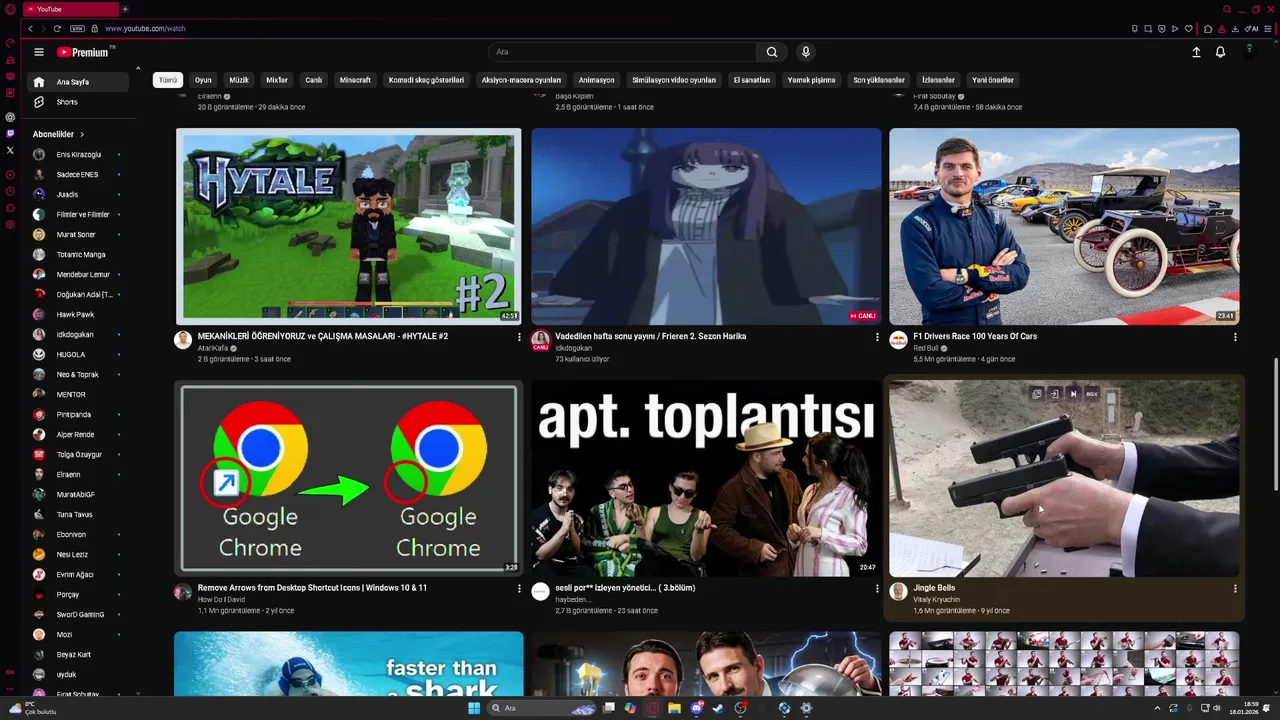Open more options for Remove Arrows video
Image resolution: width=1280 pixels, height=720 pixels.
[519, 589]
